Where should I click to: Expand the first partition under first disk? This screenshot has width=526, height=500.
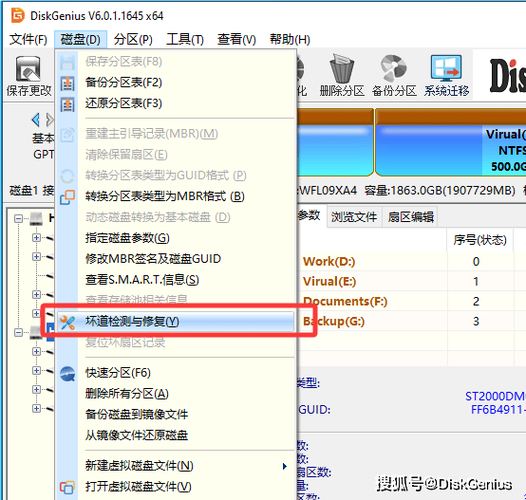(x=36, y=238)
